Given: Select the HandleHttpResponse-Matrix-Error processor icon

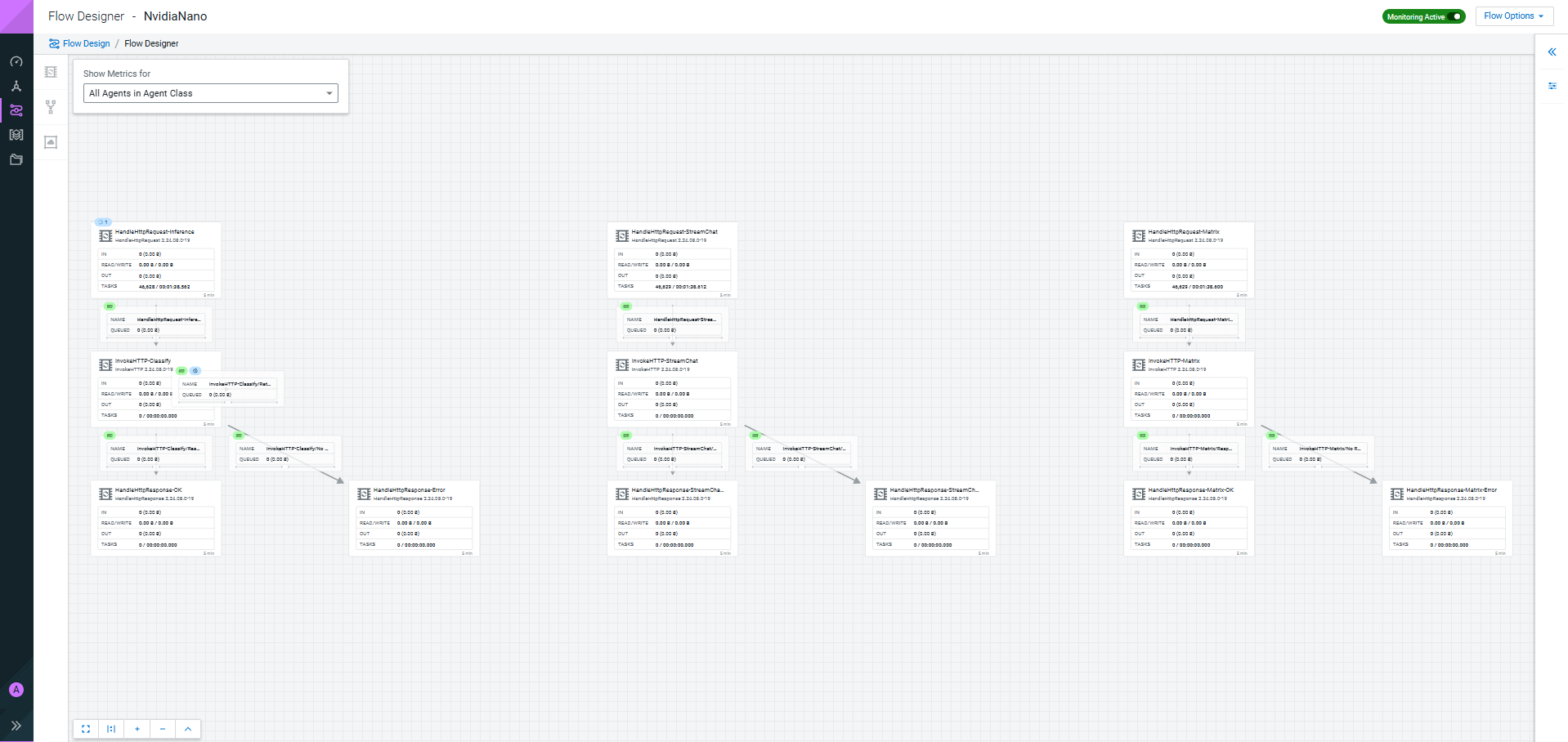Looking at the screenshot, I should click(1397, 494).
